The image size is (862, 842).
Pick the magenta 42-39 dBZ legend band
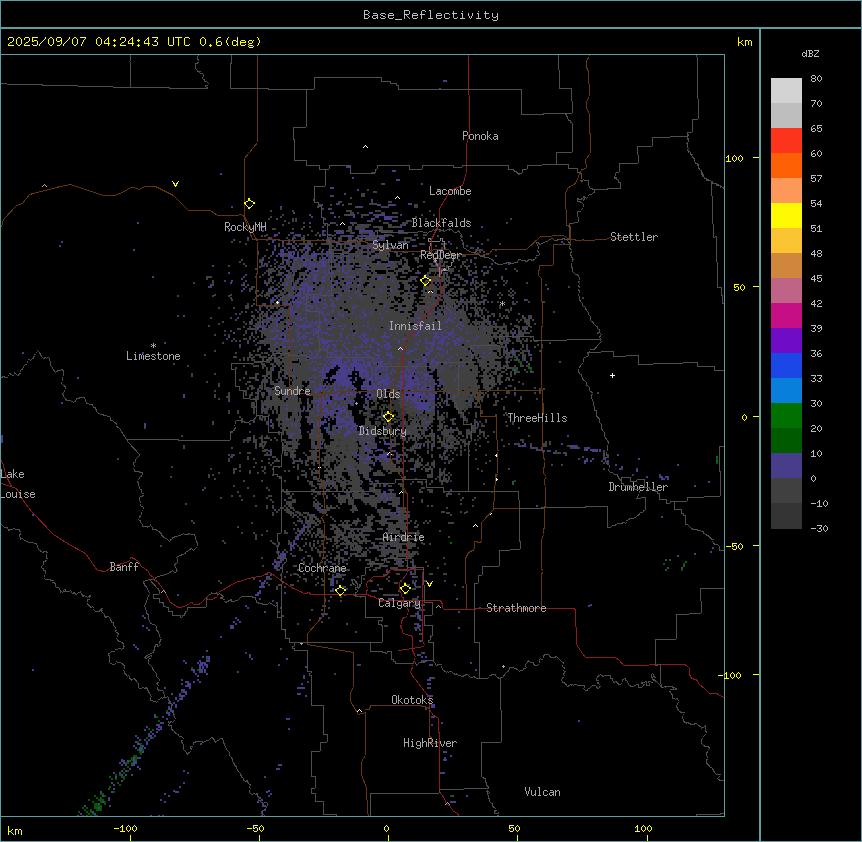(786, 315)
